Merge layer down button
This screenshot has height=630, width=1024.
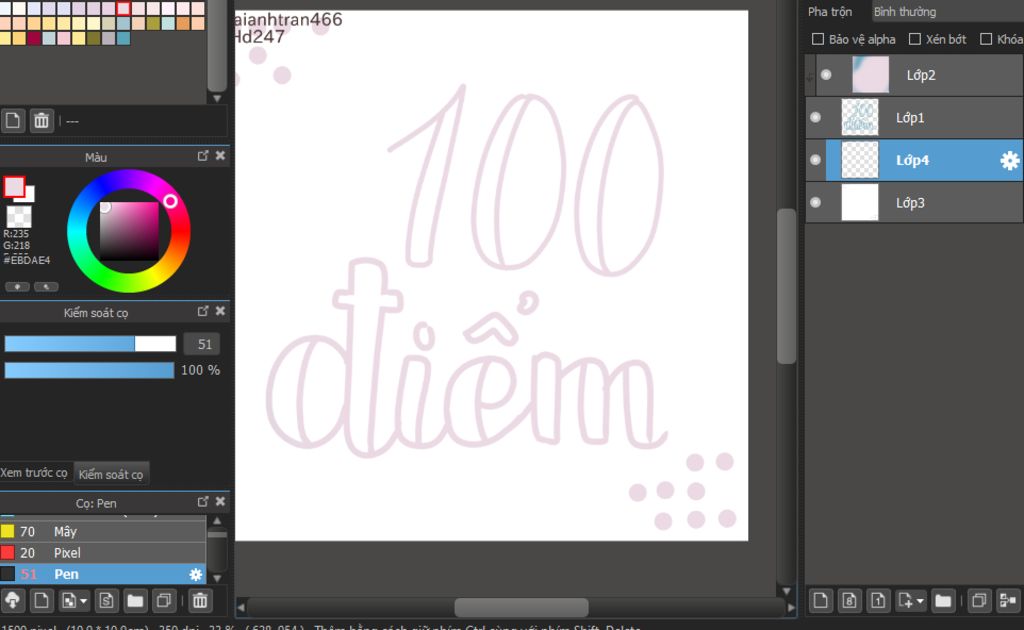tap(1008, 600)
